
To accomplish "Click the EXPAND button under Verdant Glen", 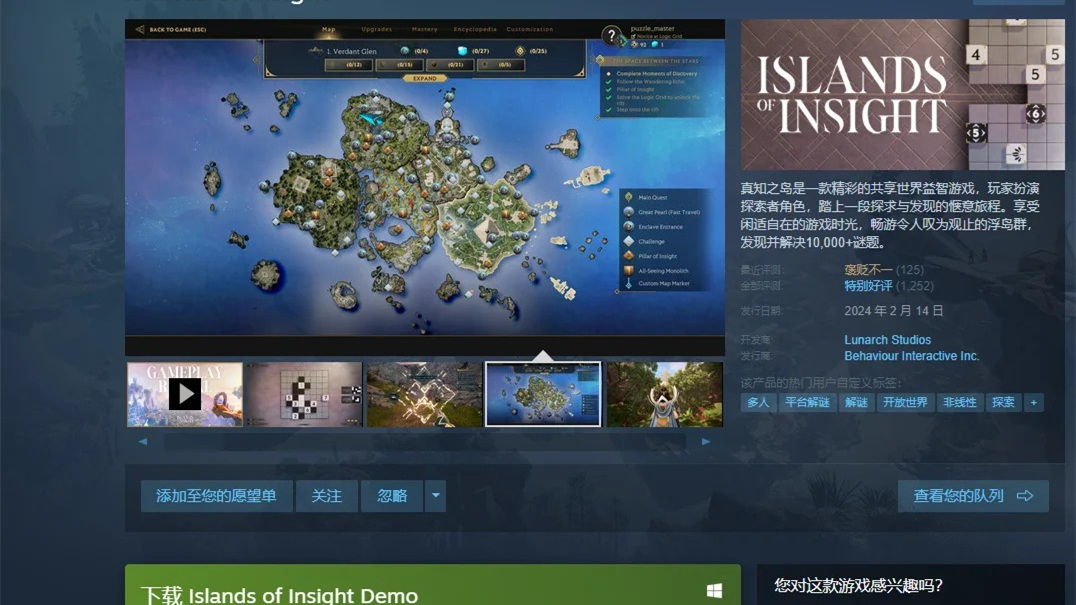I will point(425,78).
